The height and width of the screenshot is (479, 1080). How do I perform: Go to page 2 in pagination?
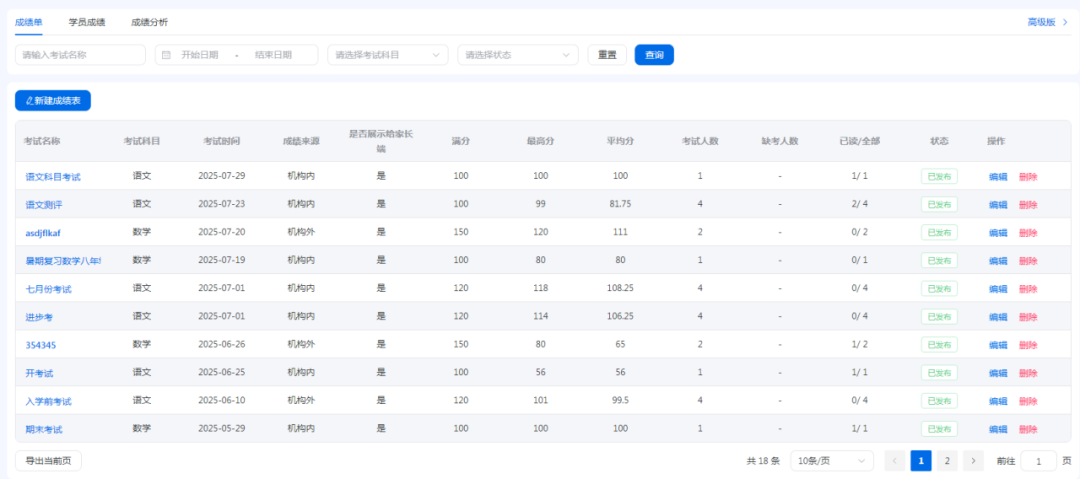(x=947, y=461)
